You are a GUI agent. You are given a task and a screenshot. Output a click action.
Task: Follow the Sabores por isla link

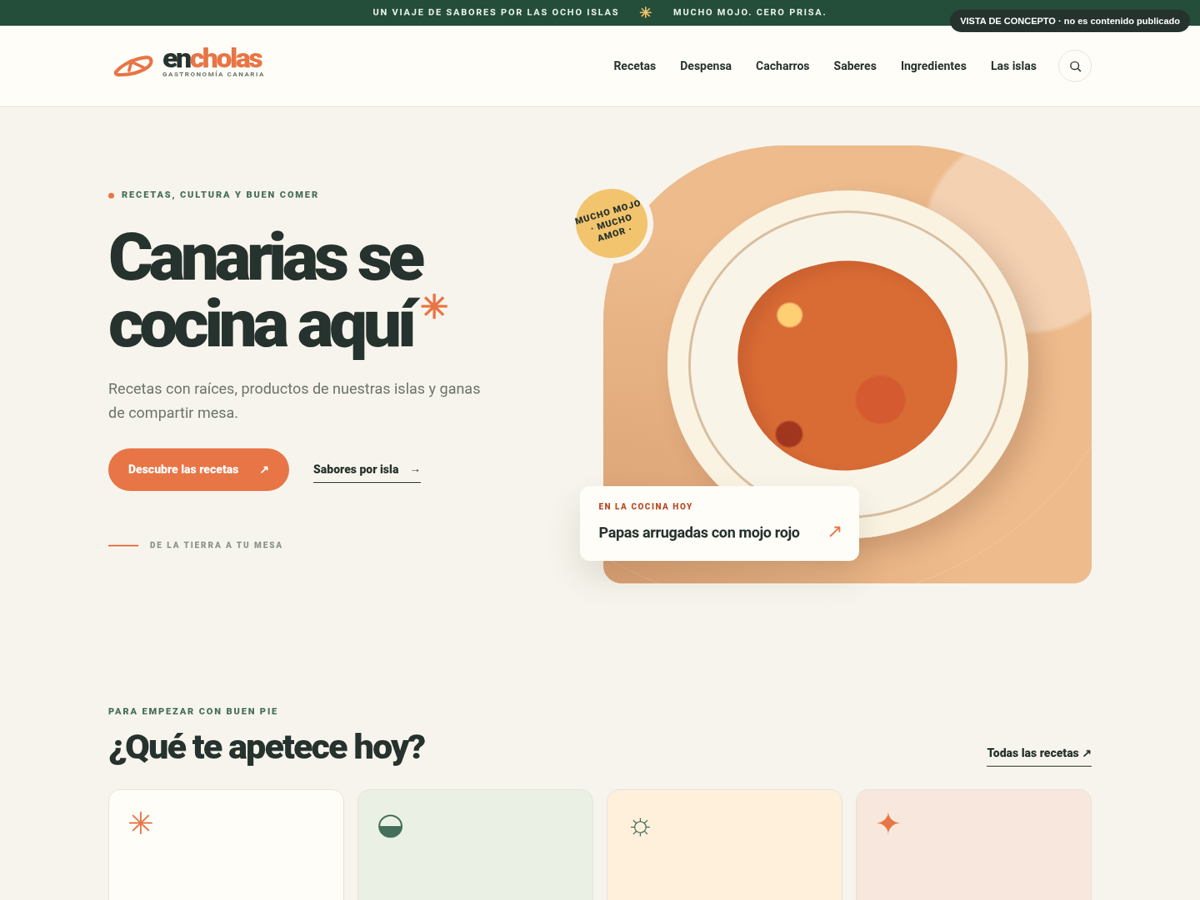pyautogui.click(x=367, y=470)
